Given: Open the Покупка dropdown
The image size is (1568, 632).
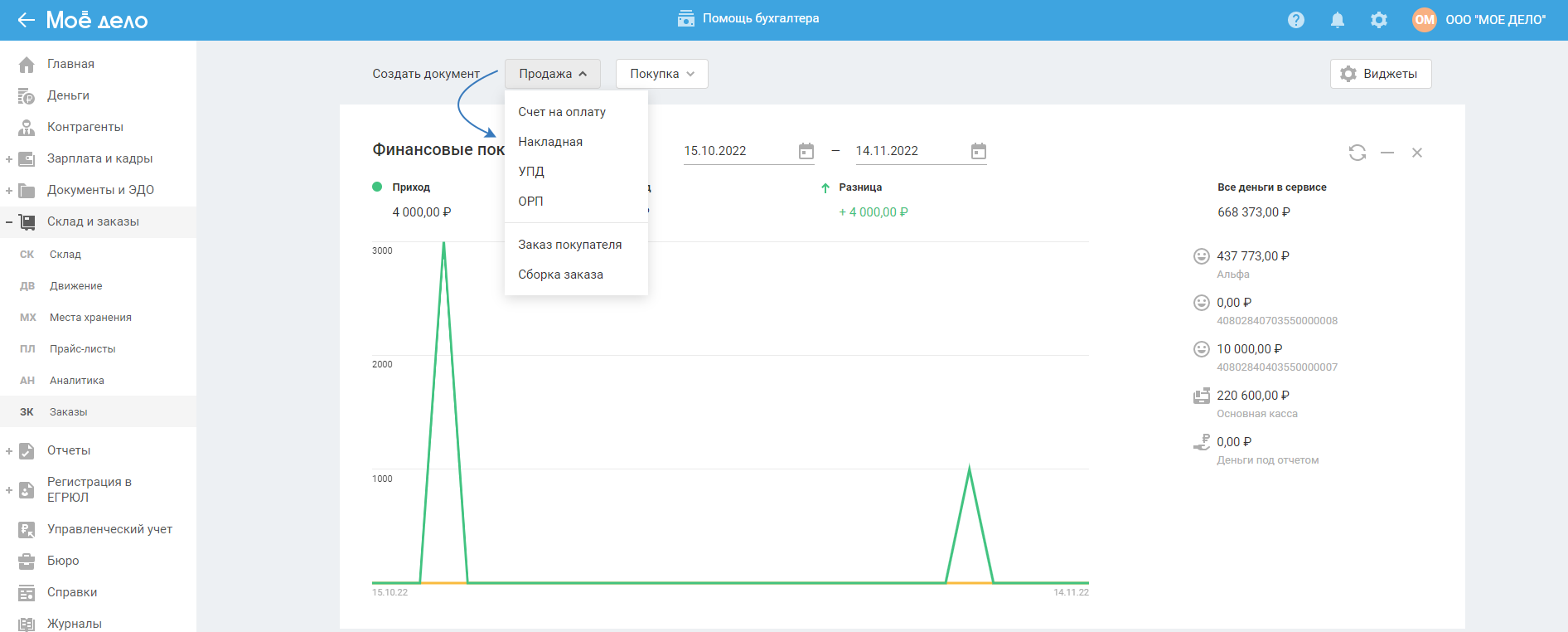Looking at the screenshot, I should tap(661, 74).
